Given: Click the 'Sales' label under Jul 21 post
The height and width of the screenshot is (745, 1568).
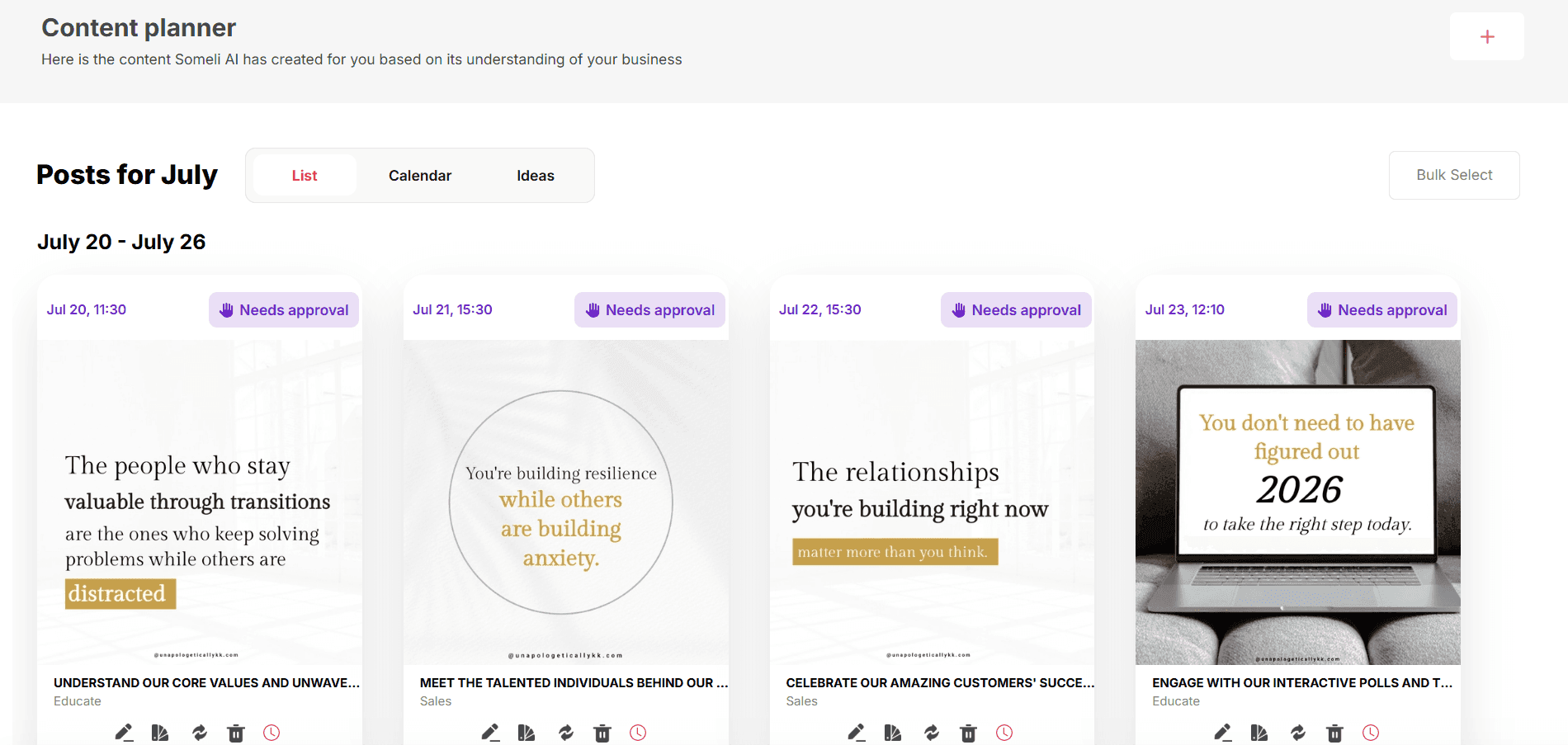Looking at the screenshot, I should click(436, 700).
